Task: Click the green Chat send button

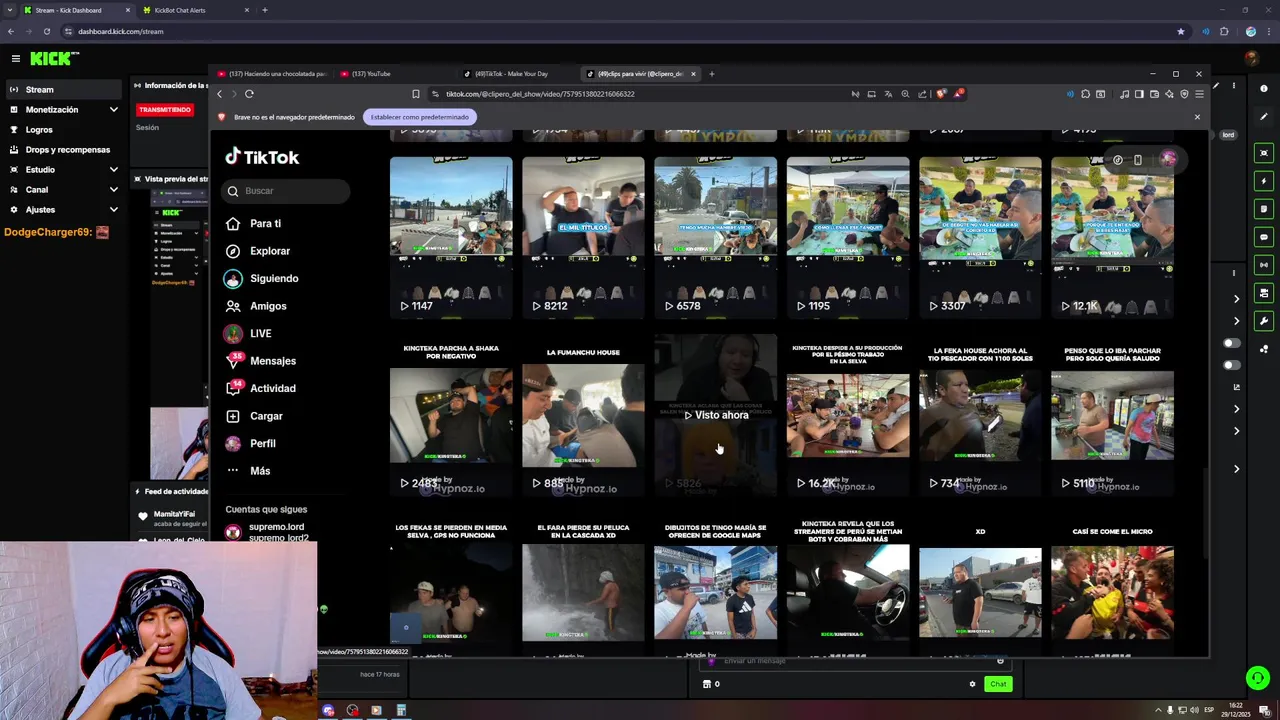Action: pyautogui.click(x=998, y=684)
